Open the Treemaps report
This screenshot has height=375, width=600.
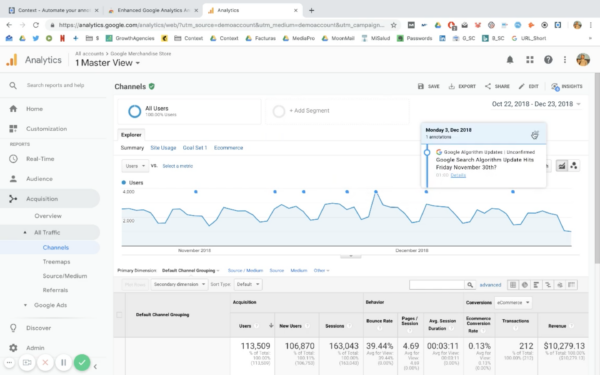(x=56, y=262)
